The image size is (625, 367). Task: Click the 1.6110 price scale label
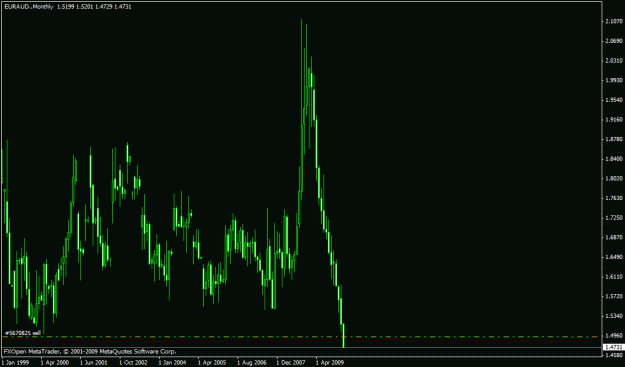coord(614,277)
